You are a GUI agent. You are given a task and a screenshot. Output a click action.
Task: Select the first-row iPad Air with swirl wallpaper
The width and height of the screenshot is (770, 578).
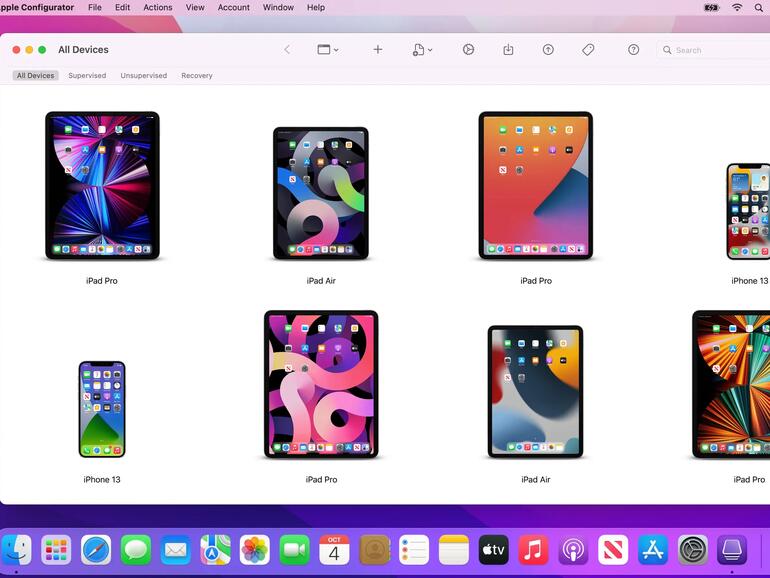(x=321, y=193)
